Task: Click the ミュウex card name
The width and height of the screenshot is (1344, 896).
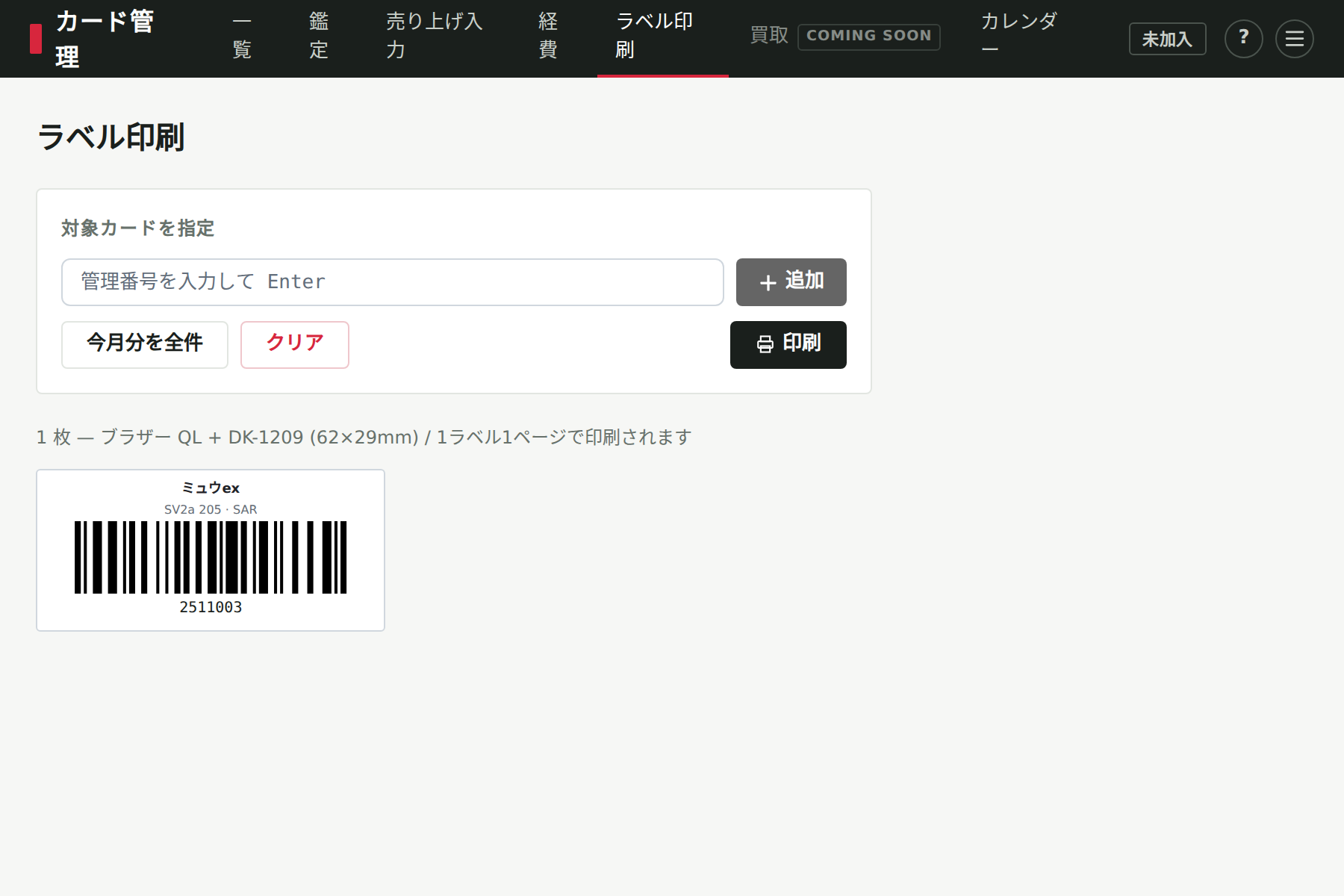Action: (211, 488)
